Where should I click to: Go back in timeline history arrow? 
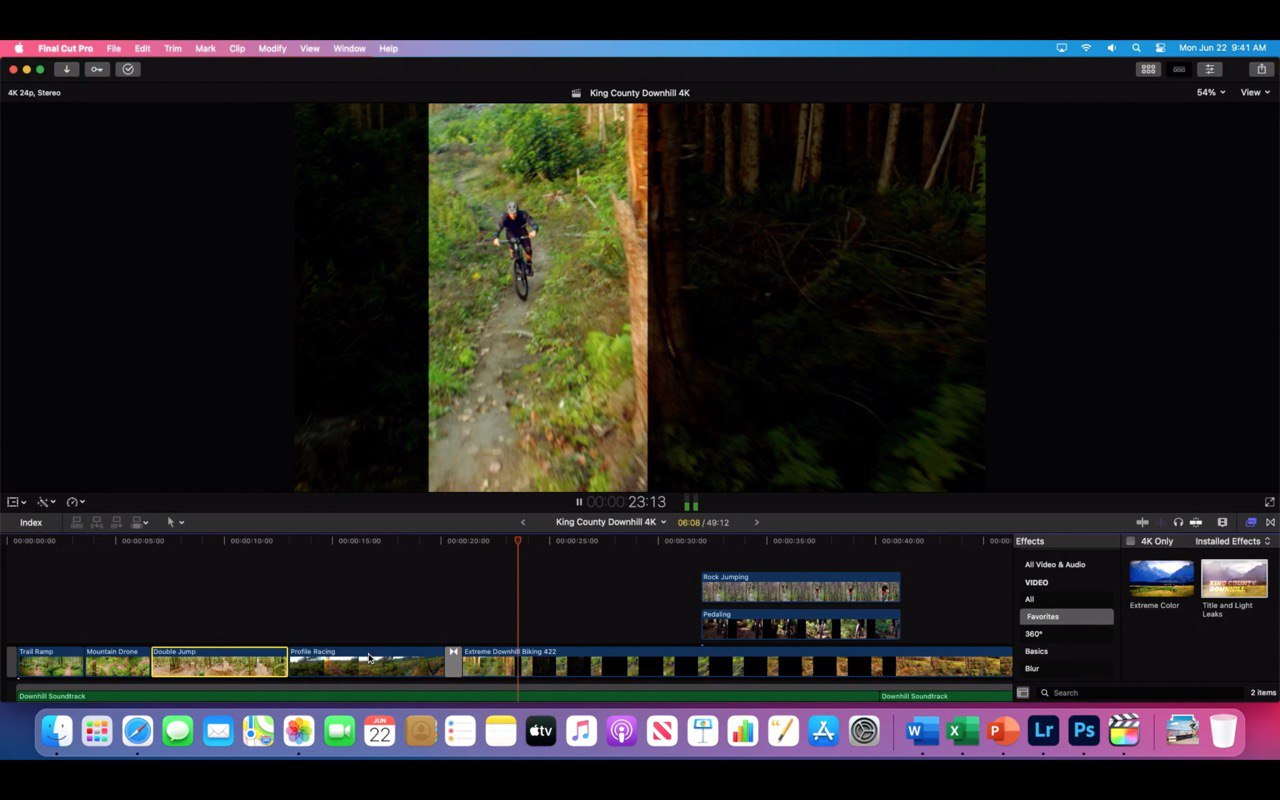click(x=522, y=522)
